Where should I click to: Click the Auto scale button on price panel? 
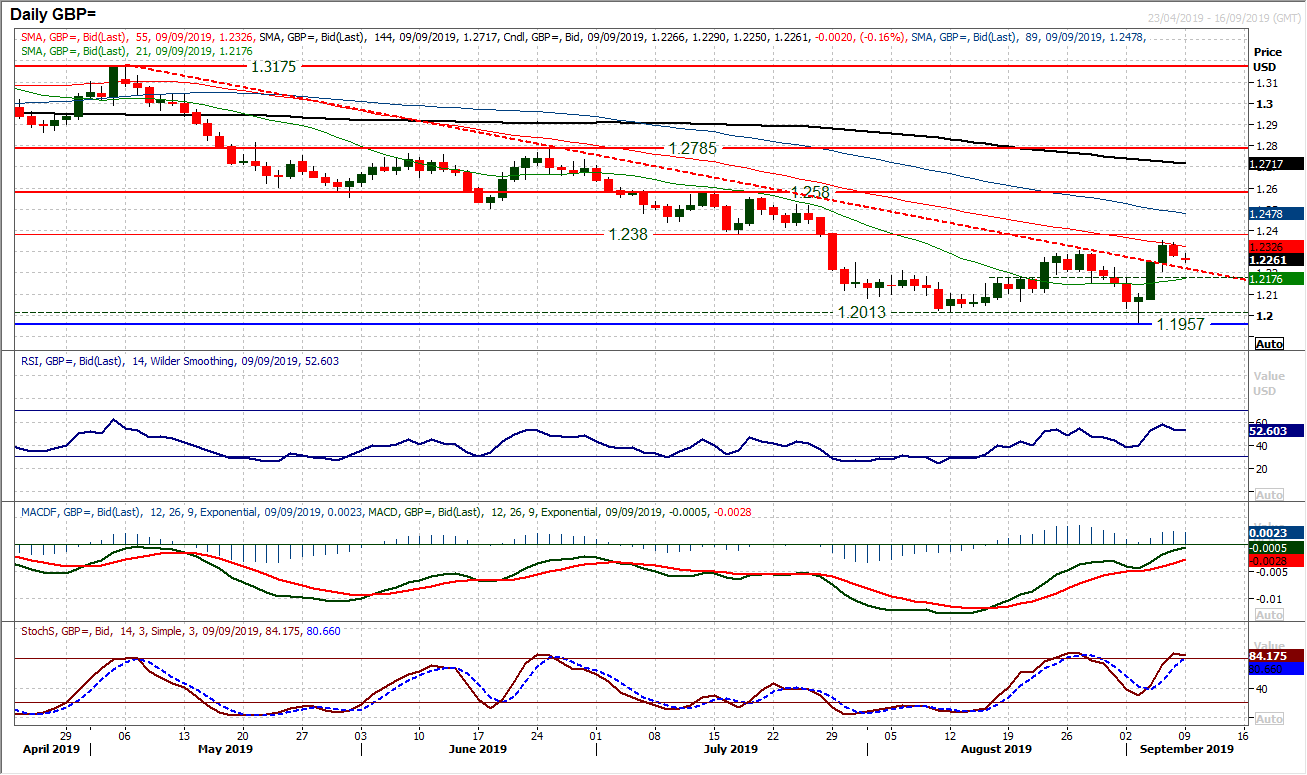point(1268,344)
